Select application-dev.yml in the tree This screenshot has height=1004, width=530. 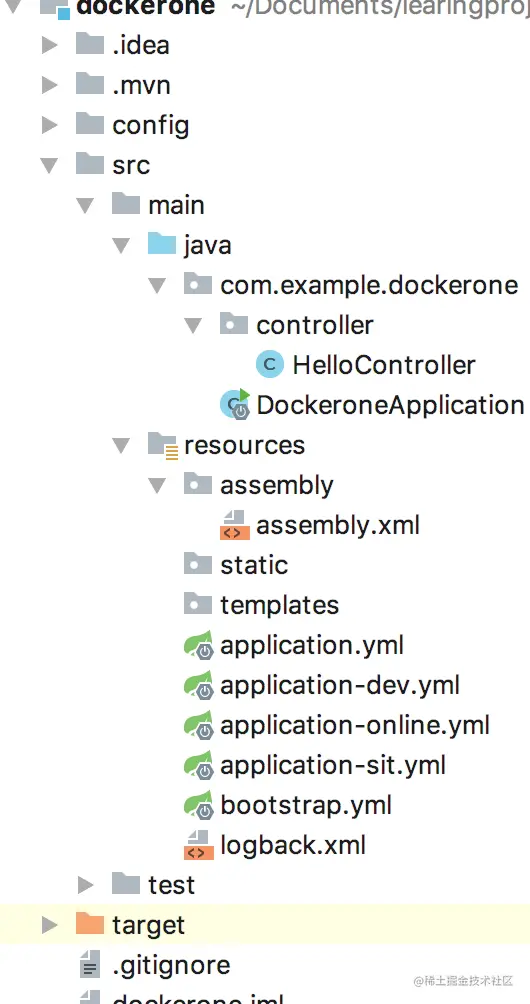click(x=340, y=685)
